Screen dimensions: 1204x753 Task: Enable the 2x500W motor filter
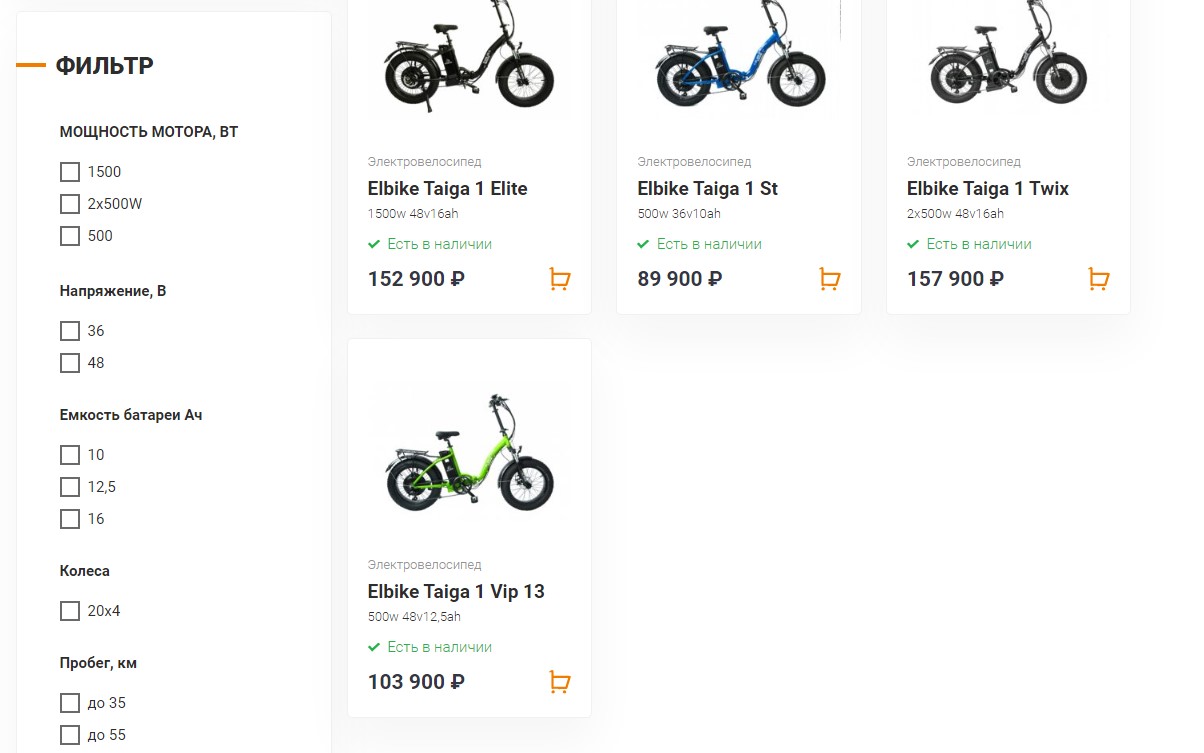[x=70, y=204]
